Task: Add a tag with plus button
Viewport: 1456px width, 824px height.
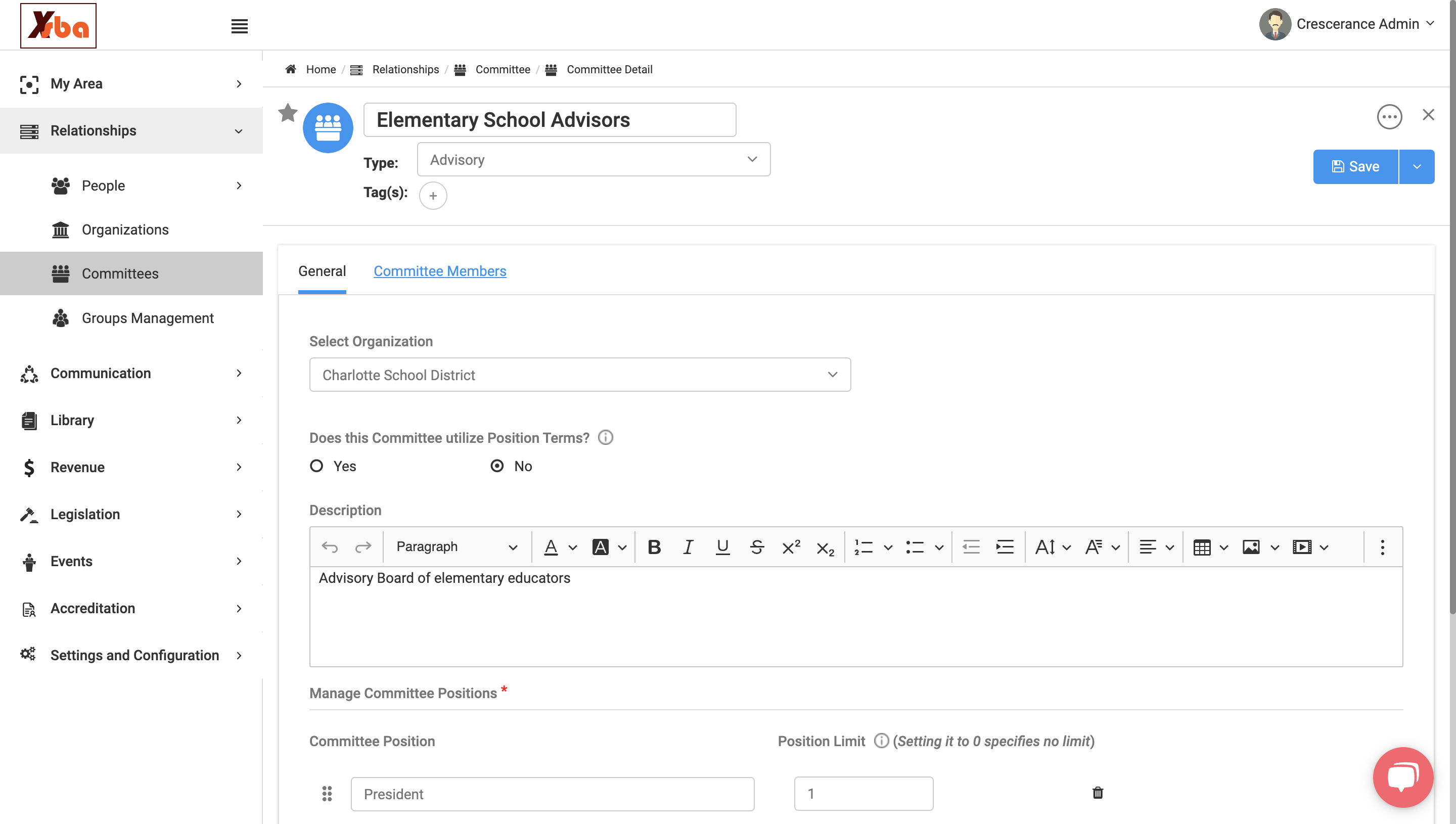Action: point(433,196)
